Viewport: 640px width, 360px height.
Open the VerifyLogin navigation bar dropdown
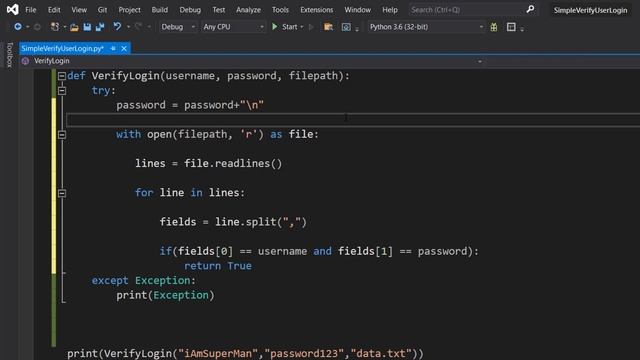[480, 61]
